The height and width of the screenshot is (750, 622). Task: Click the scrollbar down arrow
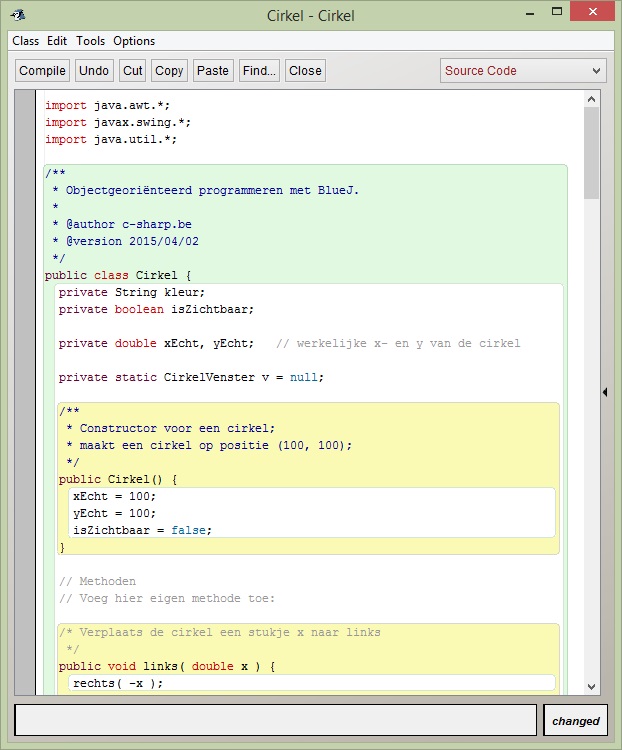coord(591,686)
